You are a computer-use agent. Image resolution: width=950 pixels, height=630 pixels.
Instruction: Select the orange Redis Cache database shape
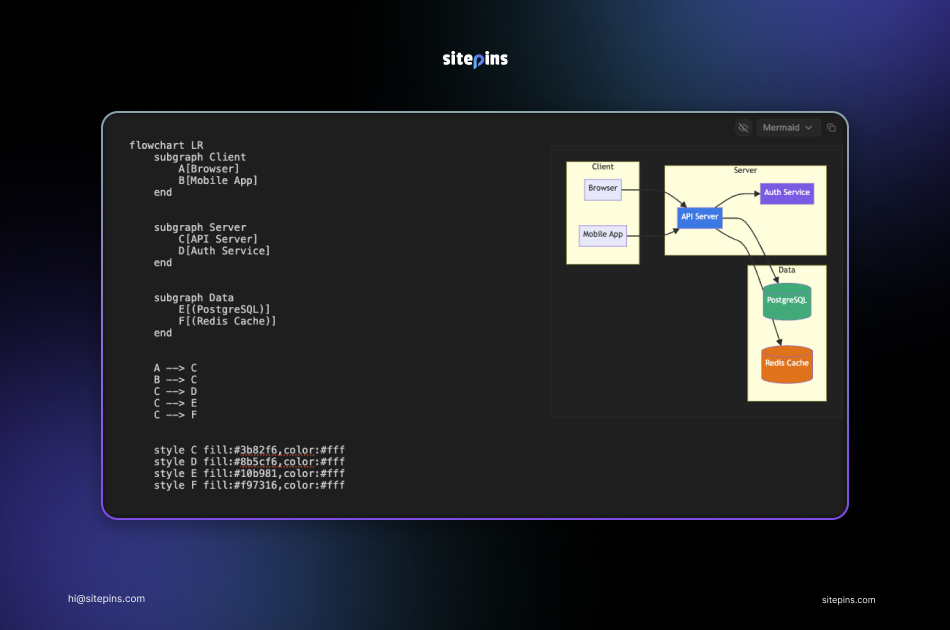pyautogui.click(x=787, y=363)
